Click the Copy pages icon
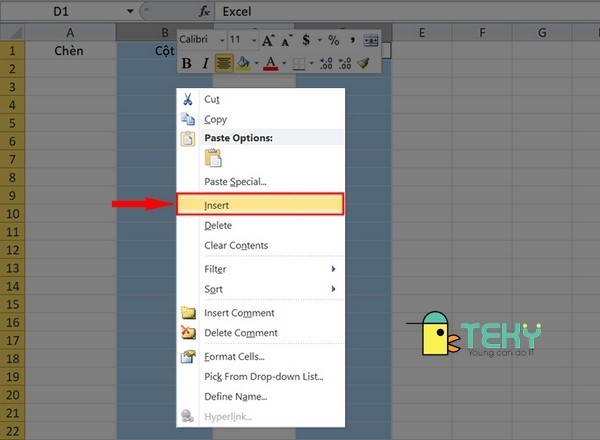This screenshot has width=600, height=440. (x=188, y=119)
